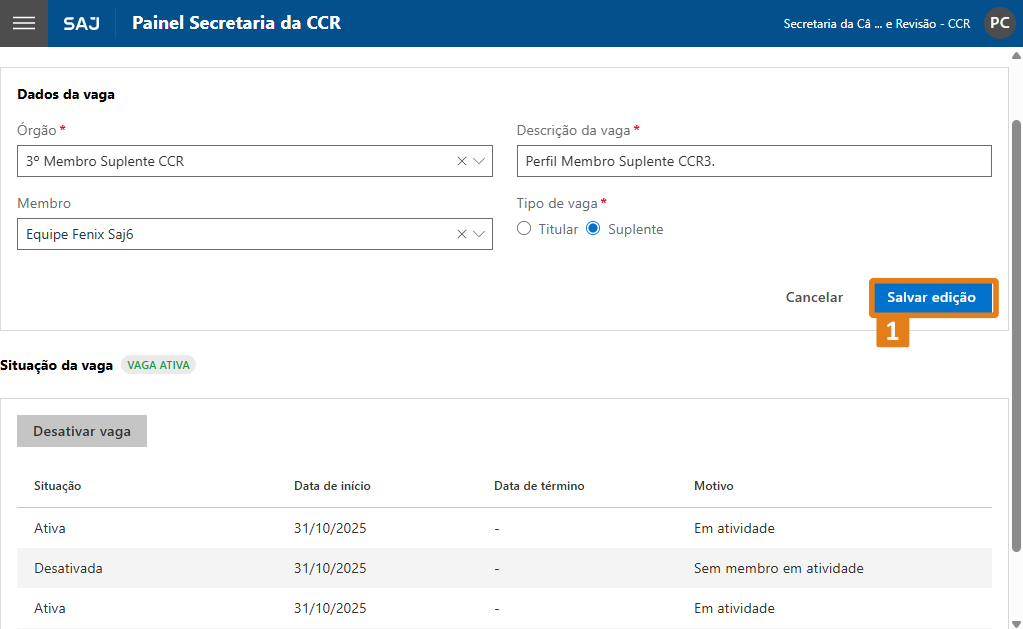1023x629 pixels.
Task: Click the Descrição da vaga text field
Action: pos(753,161)
